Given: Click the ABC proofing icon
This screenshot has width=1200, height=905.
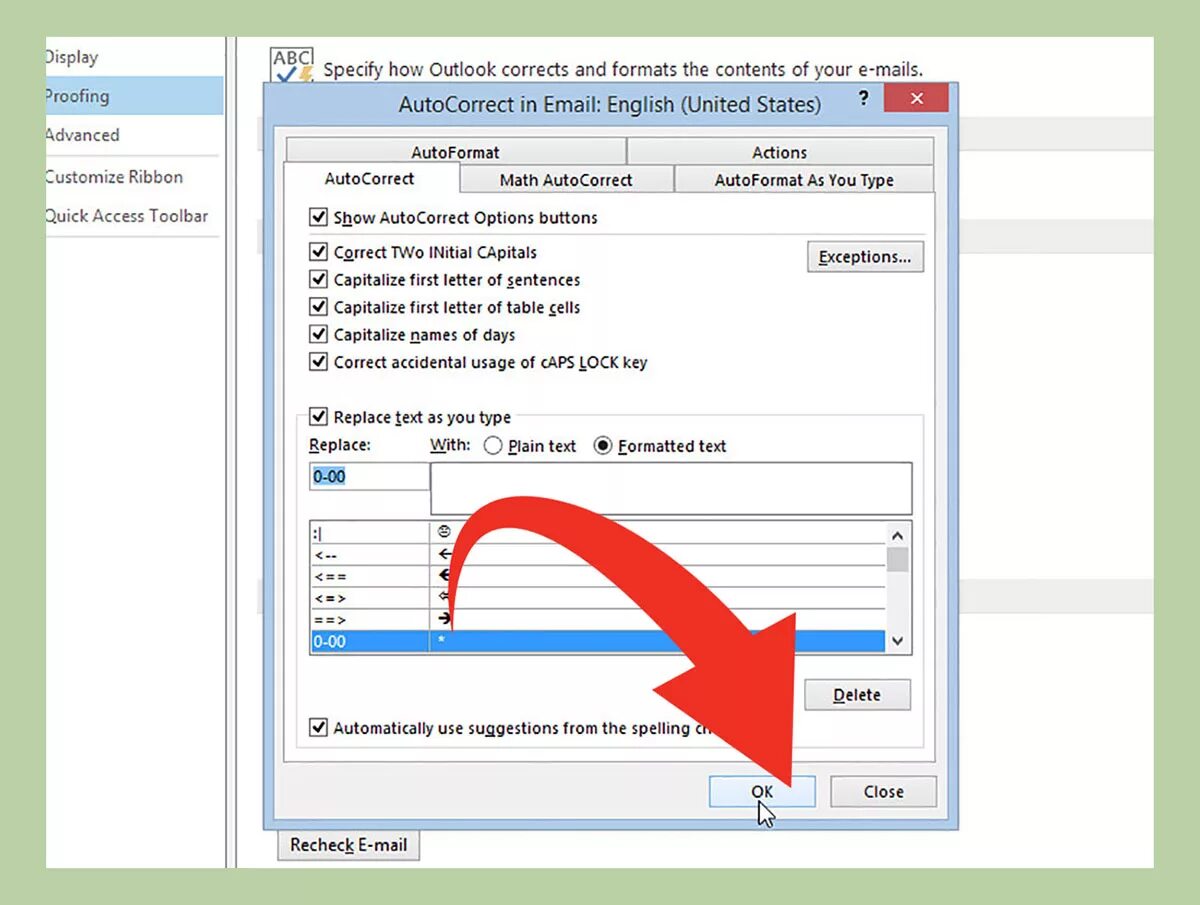Looking at the screenshot, I should pos(292,64).
